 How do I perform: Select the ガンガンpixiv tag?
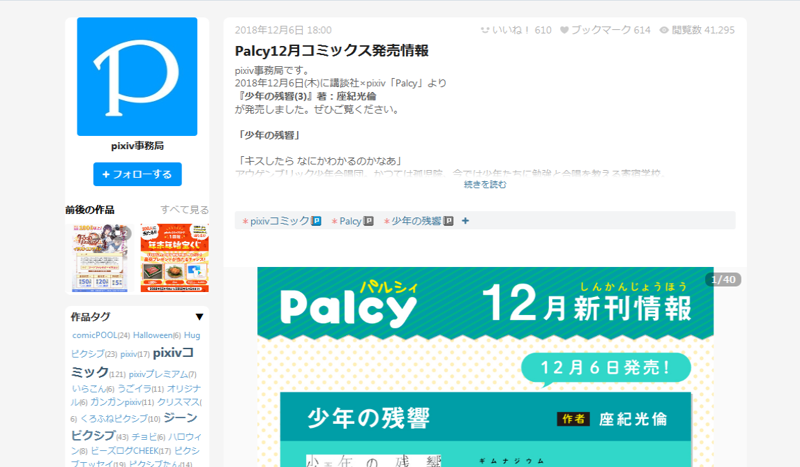[x=116, y=402]
